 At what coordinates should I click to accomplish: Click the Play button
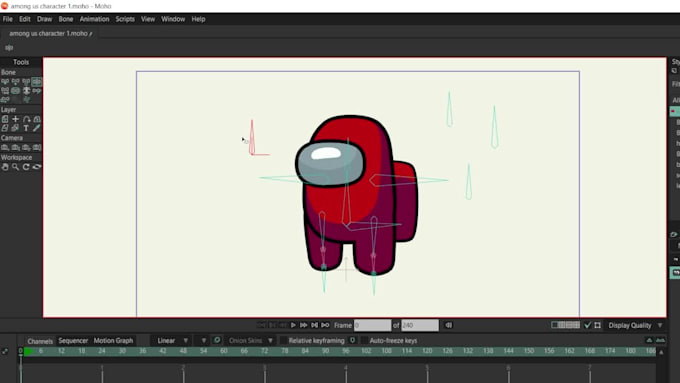(293, 325)
